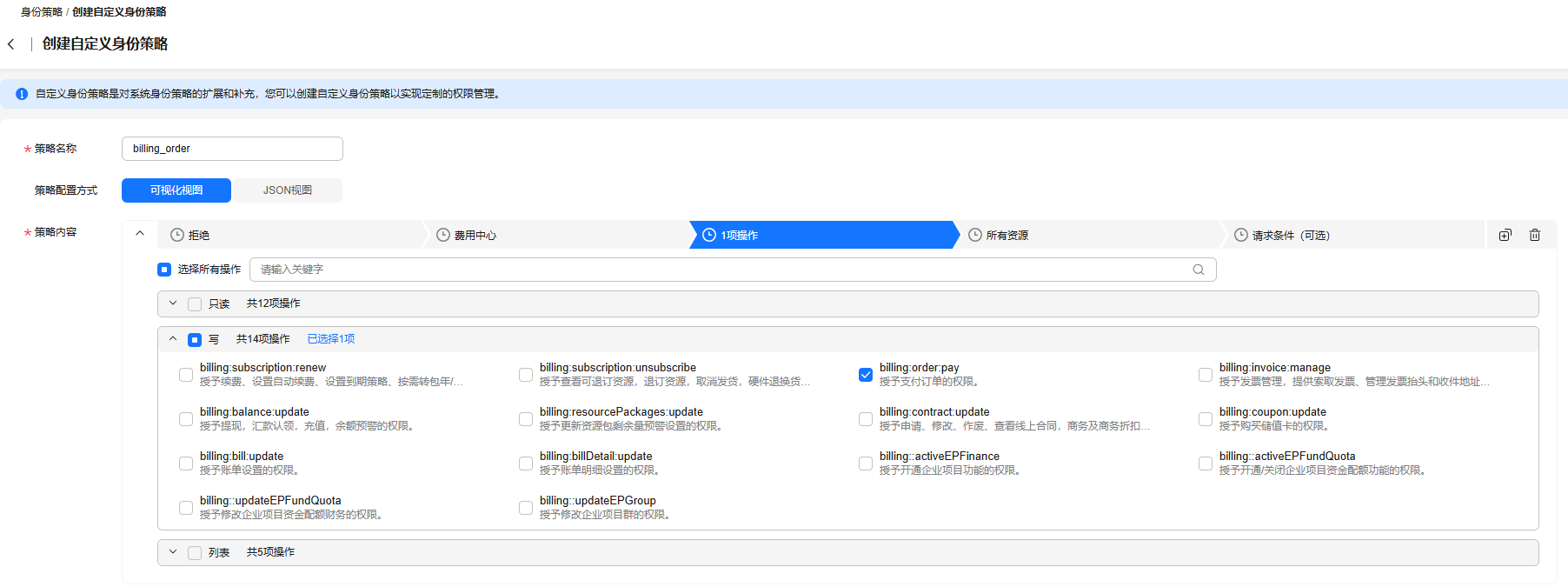Enable billing::activeEPFundQuota checkbox
Screen dimensions: 1568x587
click(1206, 464)
